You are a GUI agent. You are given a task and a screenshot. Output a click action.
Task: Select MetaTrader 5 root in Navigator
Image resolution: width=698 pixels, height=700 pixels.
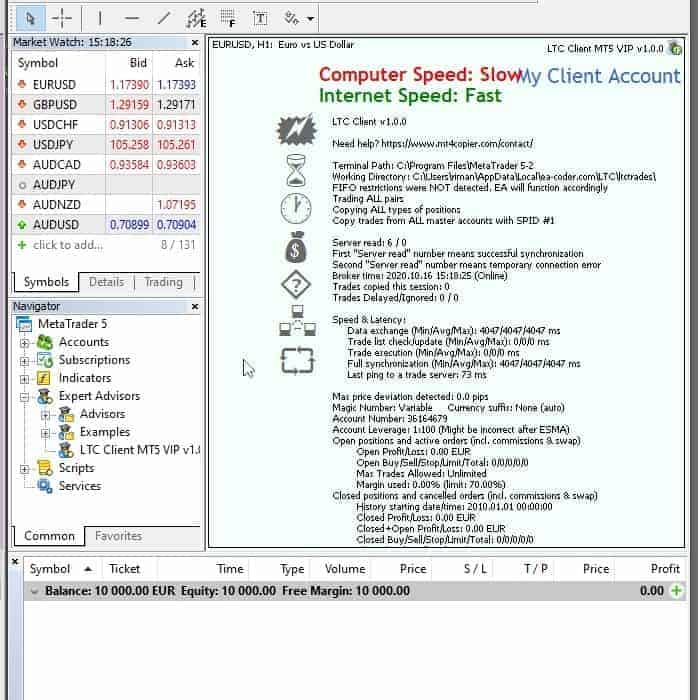[72, 324]
